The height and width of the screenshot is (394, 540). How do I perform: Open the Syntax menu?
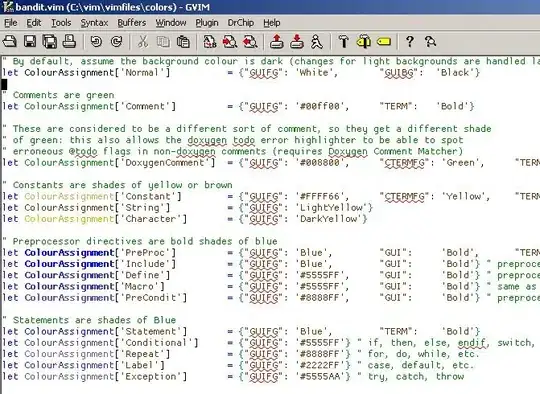tap(94, 23)
